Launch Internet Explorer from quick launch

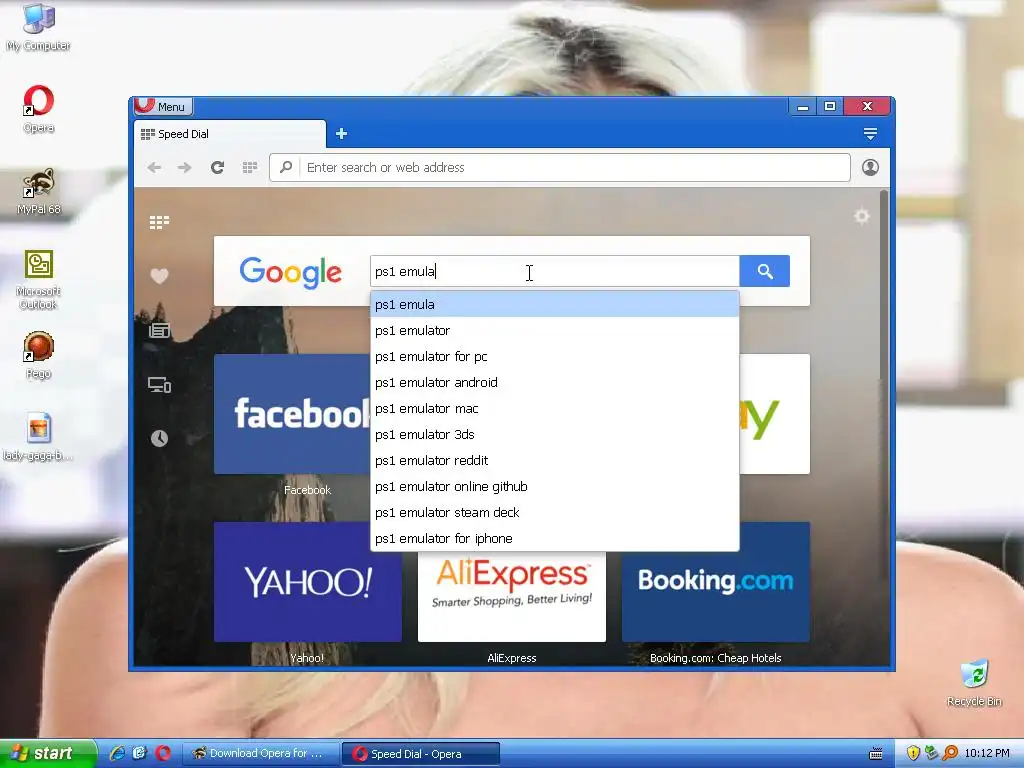tap(118, 754)
